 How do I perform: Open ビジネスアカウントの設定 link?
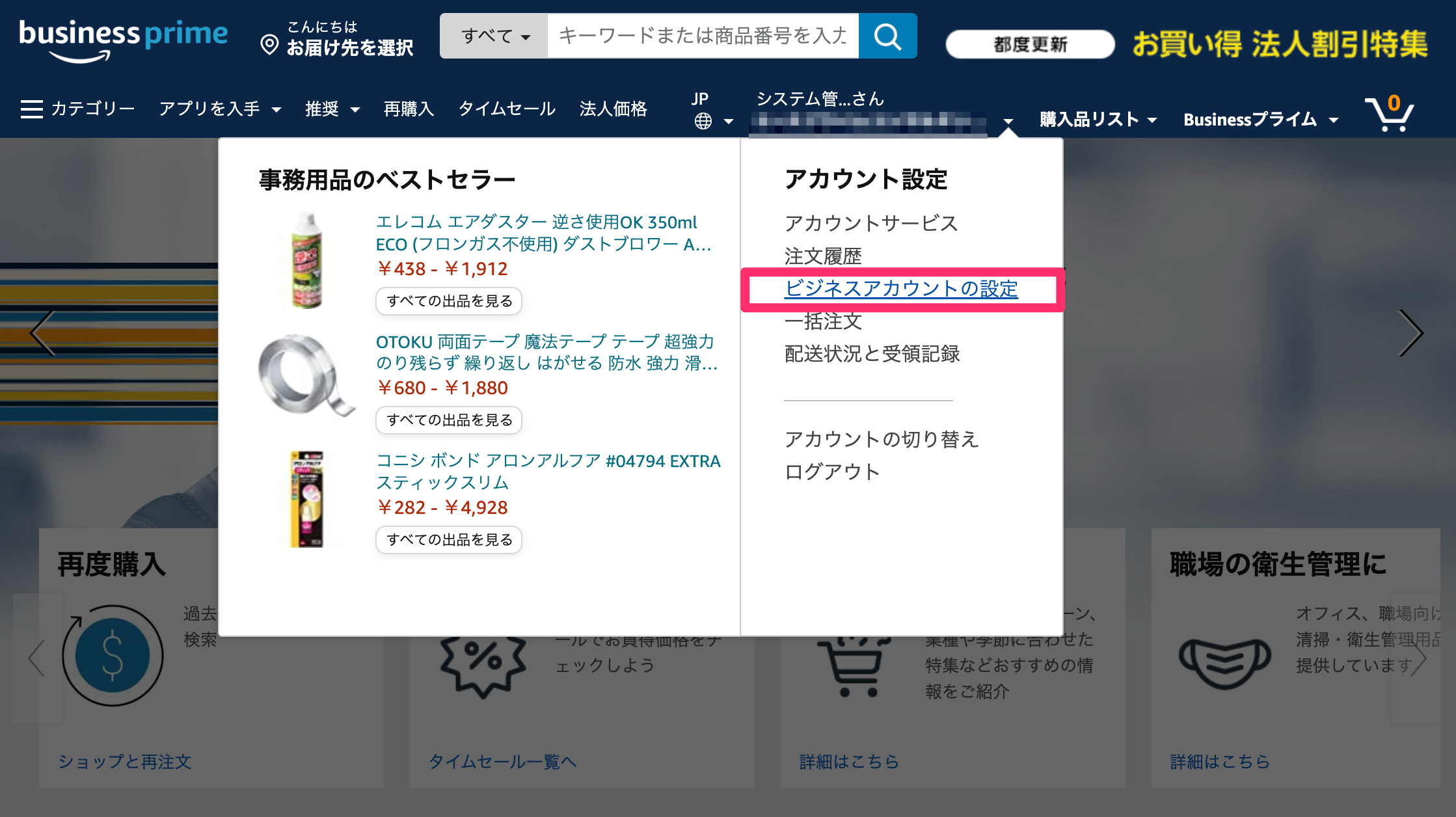pos(901,288)
